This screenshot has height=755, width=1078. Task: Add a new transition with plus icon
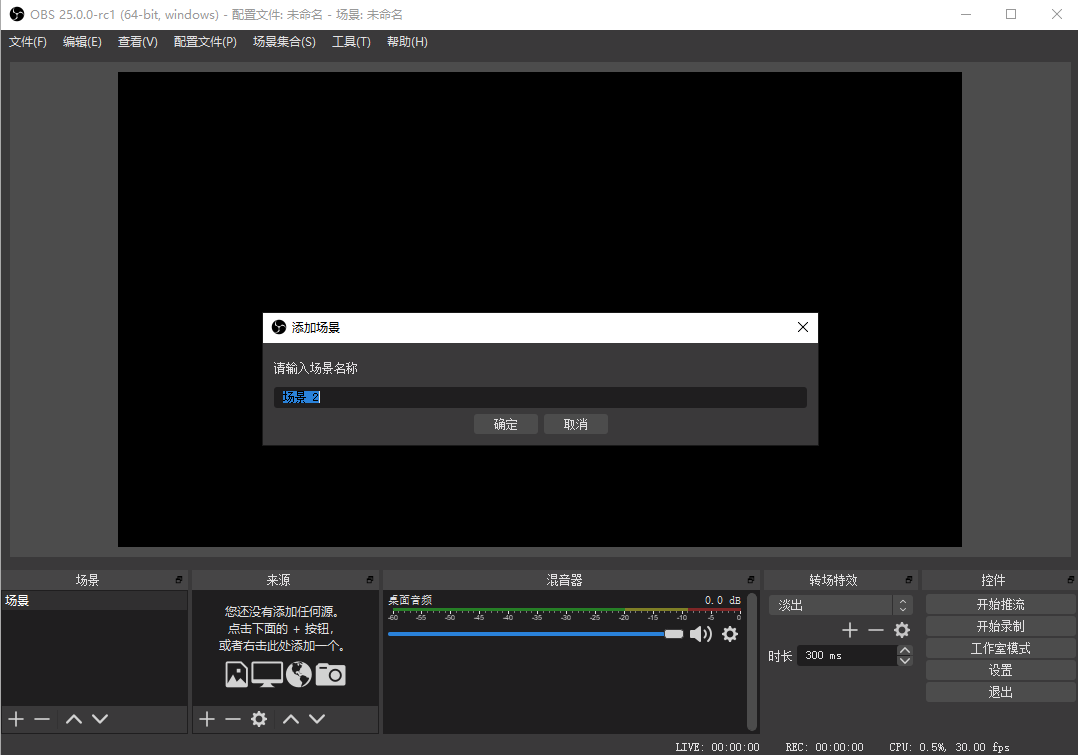(850, 630)
